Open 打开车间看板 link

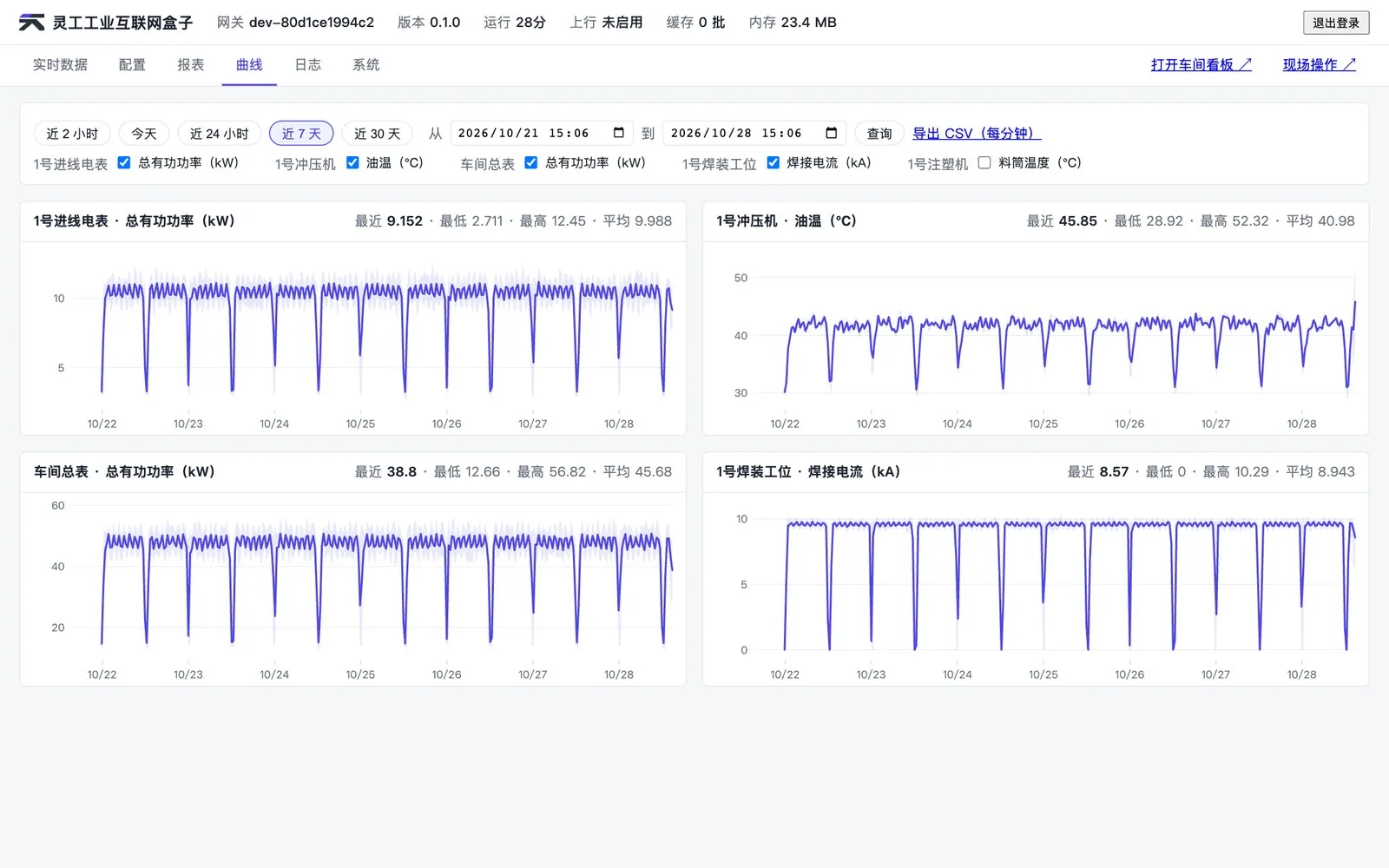(1201, 65)
